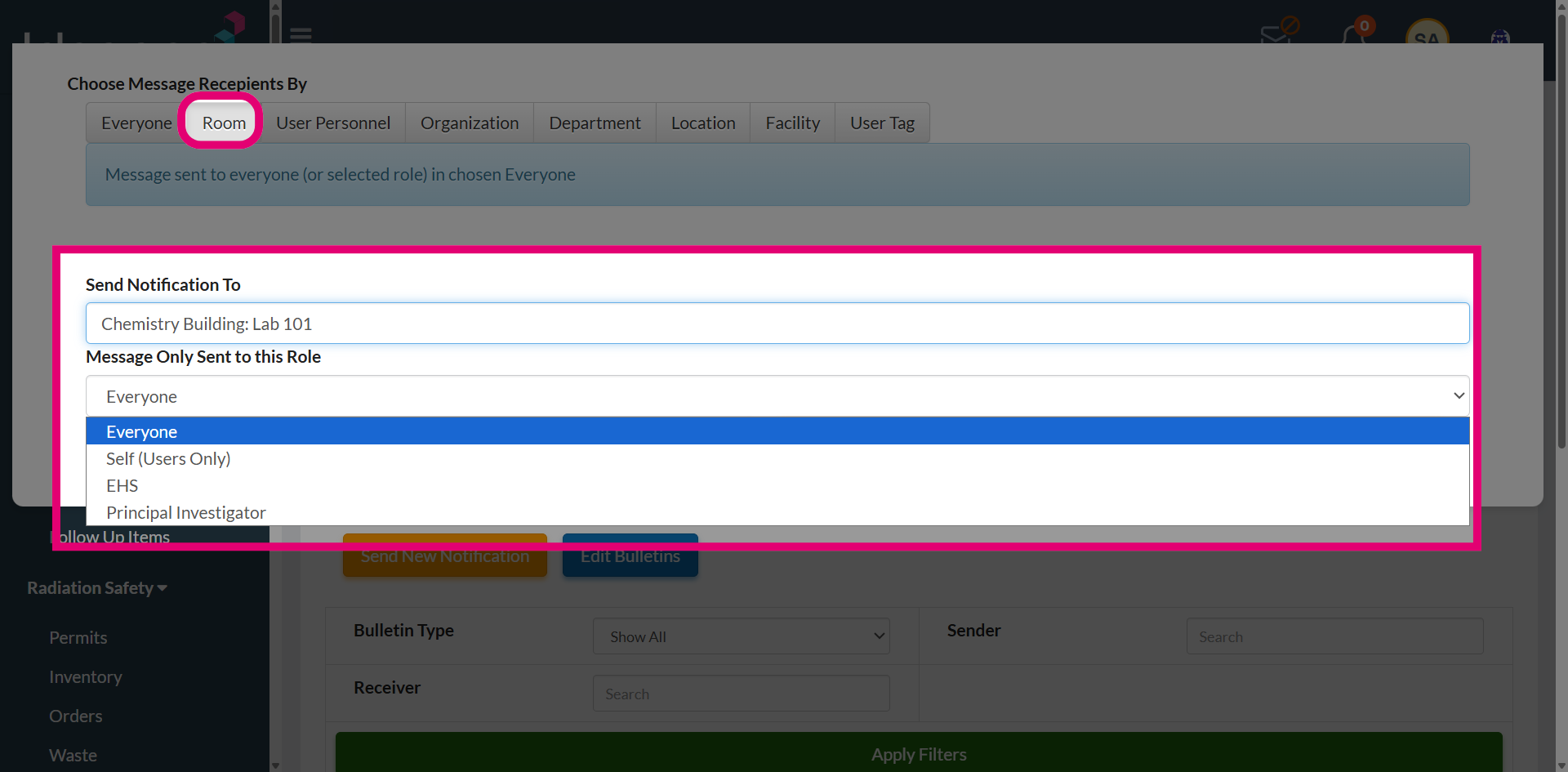Select the Everyone recipients tab

coord(136,123)
